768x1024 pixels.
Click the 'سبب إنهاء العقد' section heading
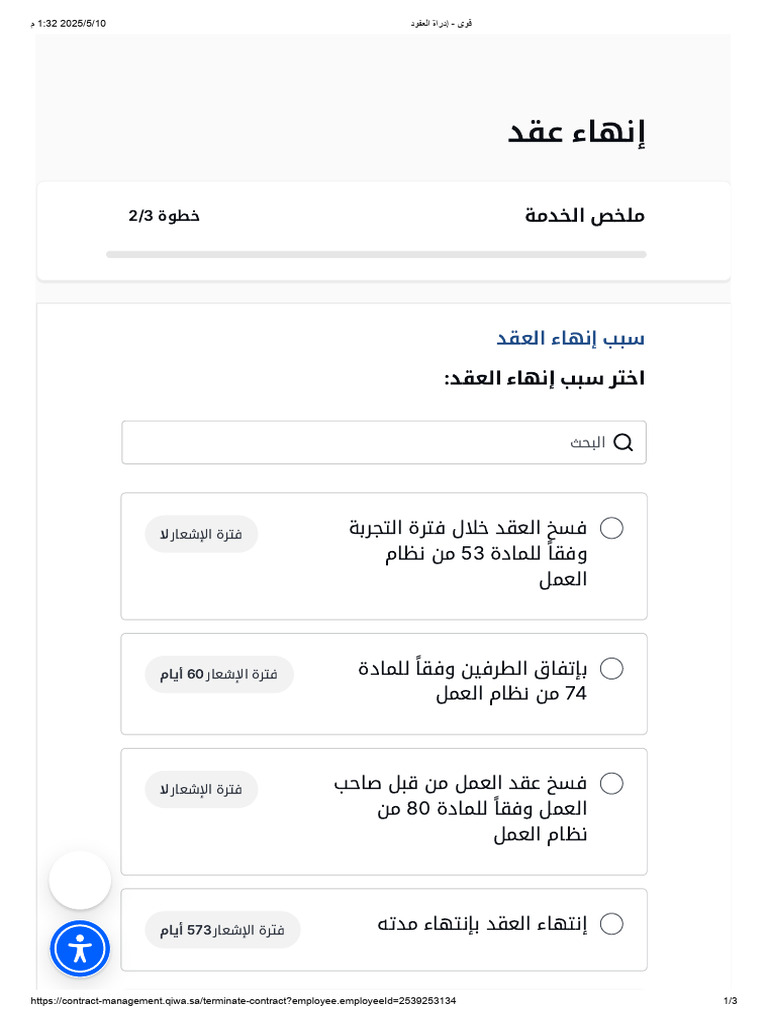click(x=571, y=338)
